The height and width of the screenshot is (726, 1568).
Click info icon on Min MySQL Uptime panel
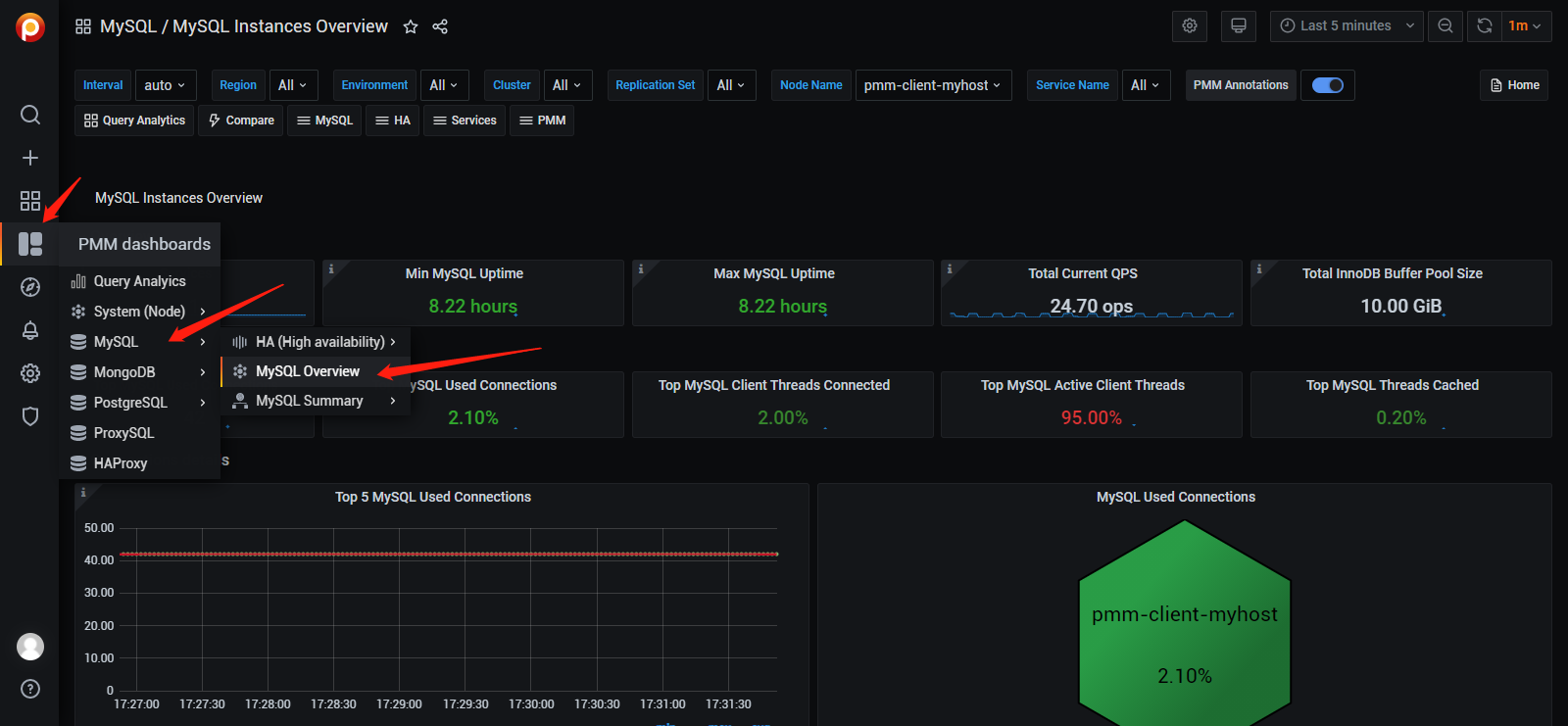(x=331, y=268)
